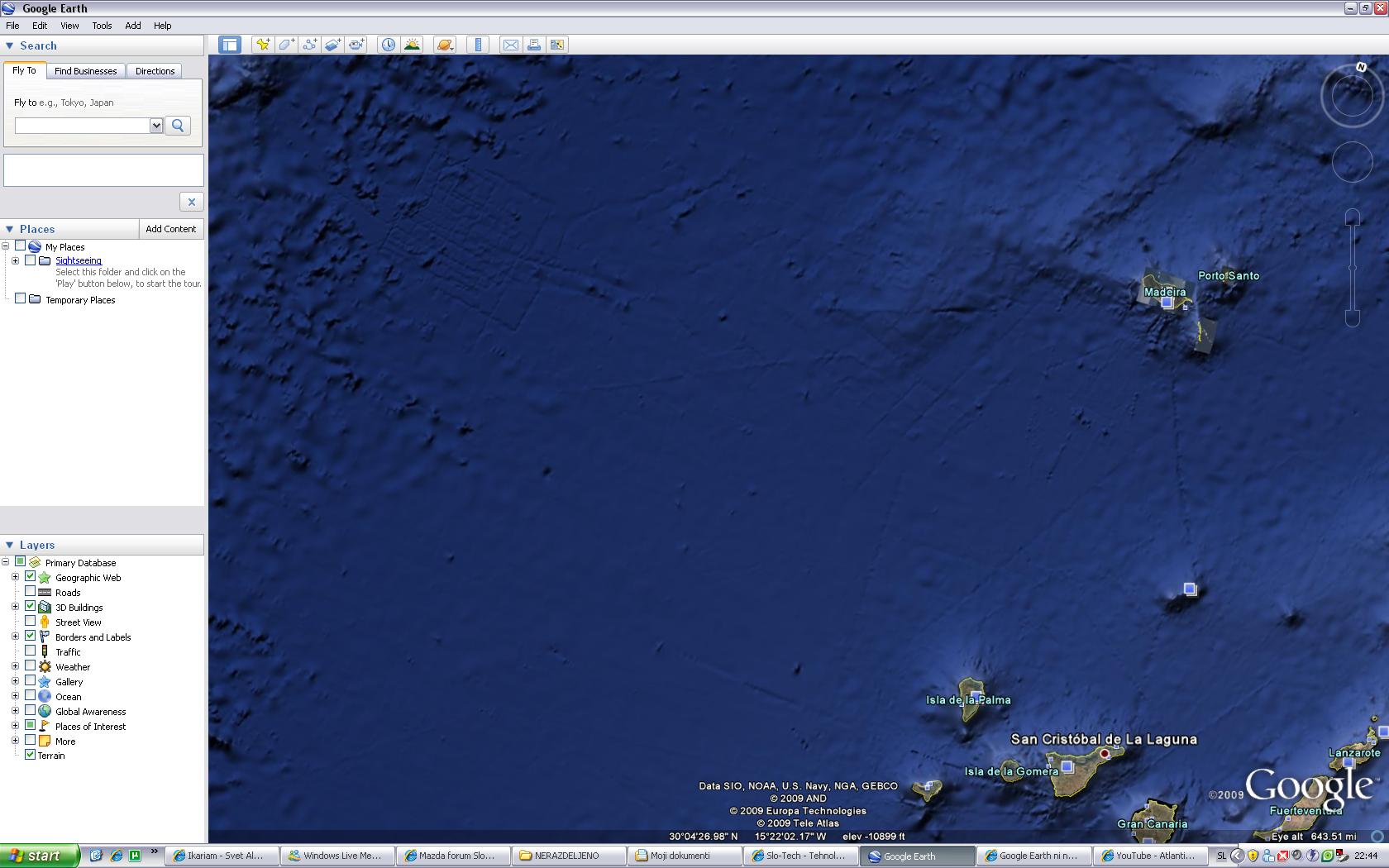This screenshot has height=868, width=1389.
Task: Select the Fly To tab
Action: (24, 70)
